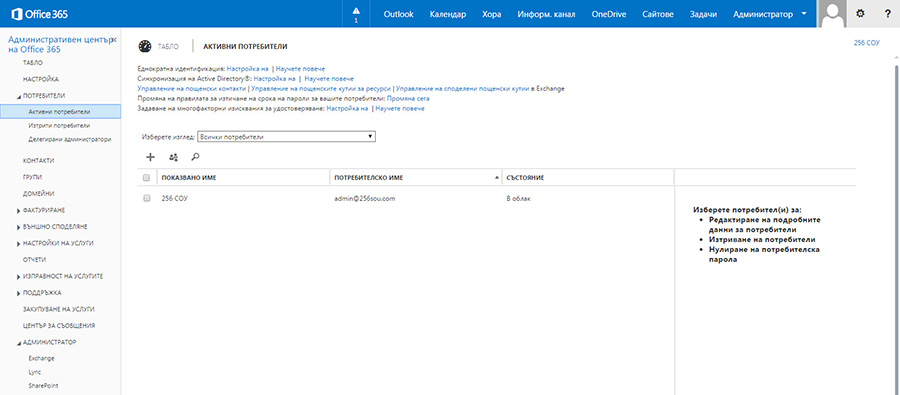The height and width of the screenshot is (395, 900).
Task: Collapse the ПОТРЕБИТЕЛИ tree section
Action: pyautogui.click(x=19, y=96)
